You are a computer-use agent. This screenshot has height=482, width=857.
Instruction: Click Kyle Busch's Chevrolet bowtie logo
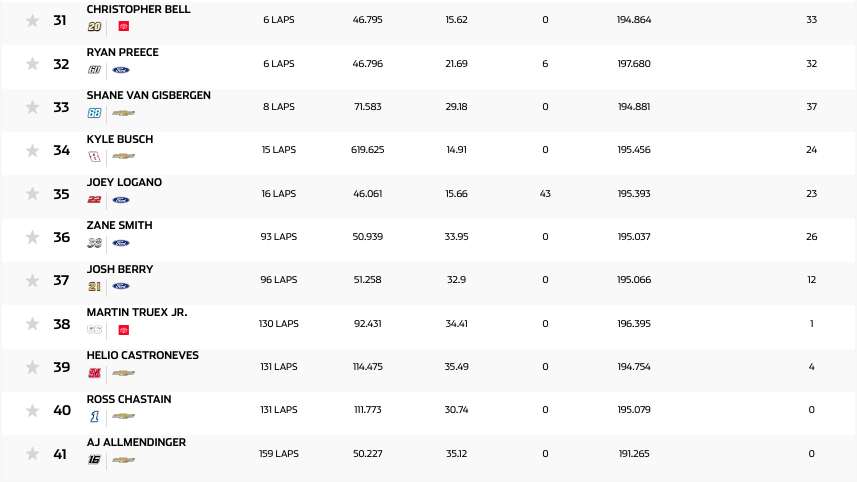pyautogui.click(x=123, y=157)
